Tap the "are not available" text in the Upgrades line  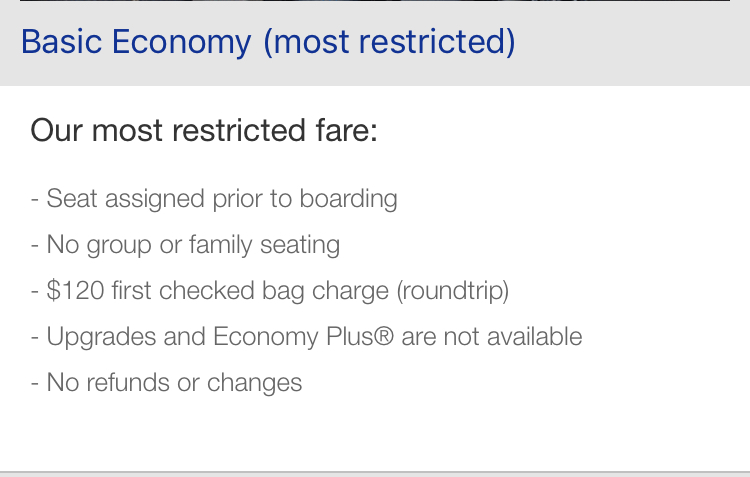pos(492,336)
